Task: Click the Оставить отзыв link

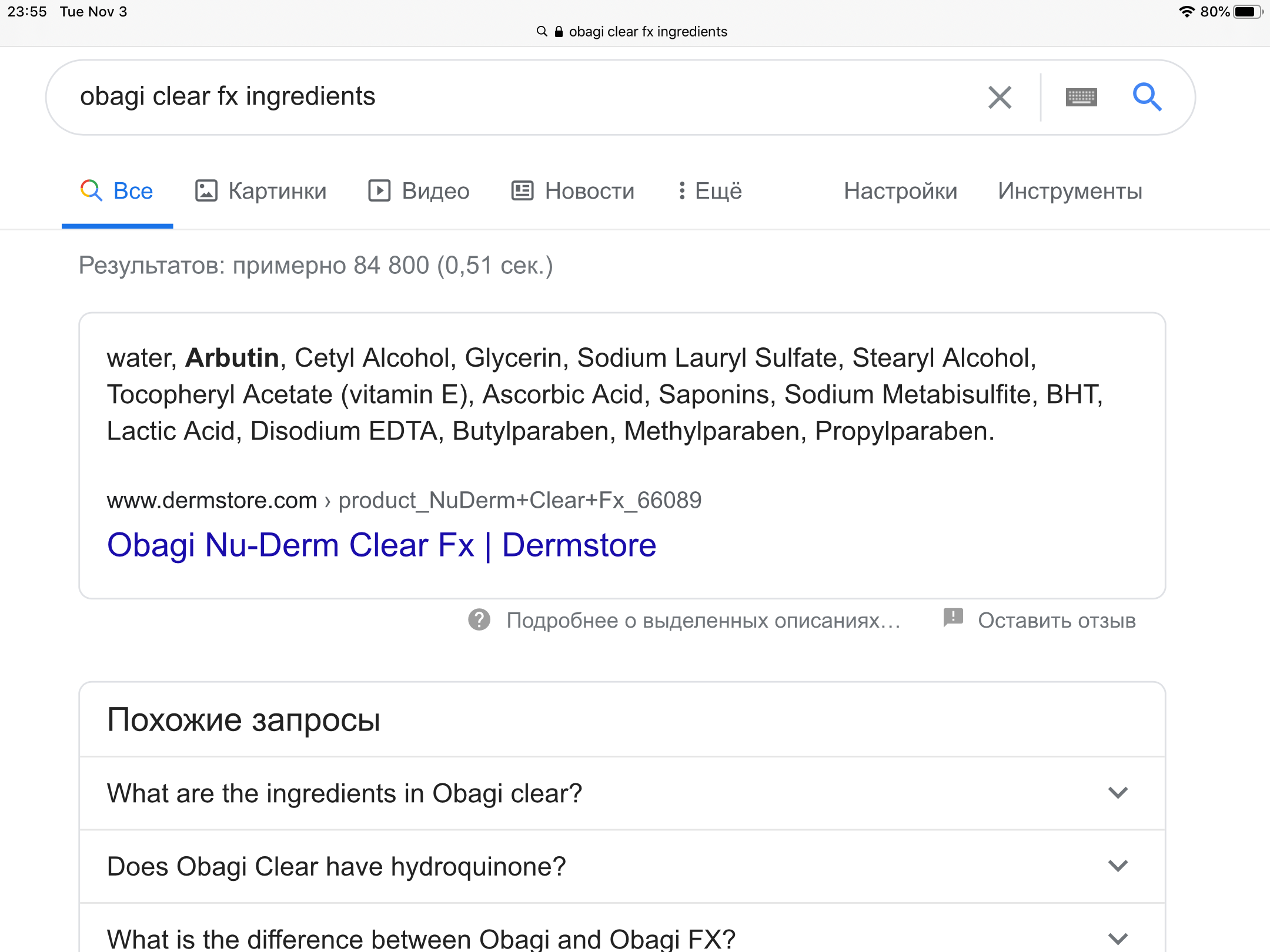Action: 1057,621
